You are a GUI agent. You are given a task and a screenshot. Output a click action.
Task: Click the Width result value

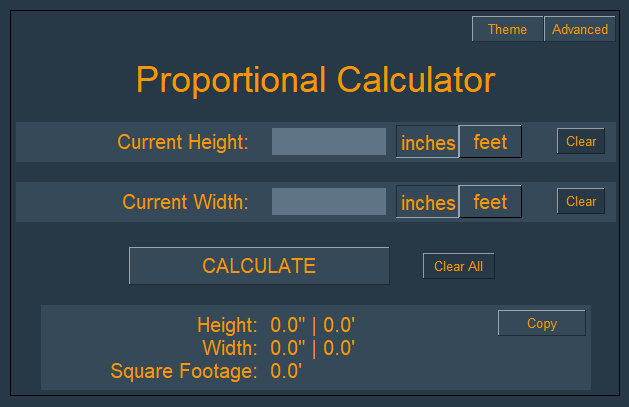(x=313, y=348)
